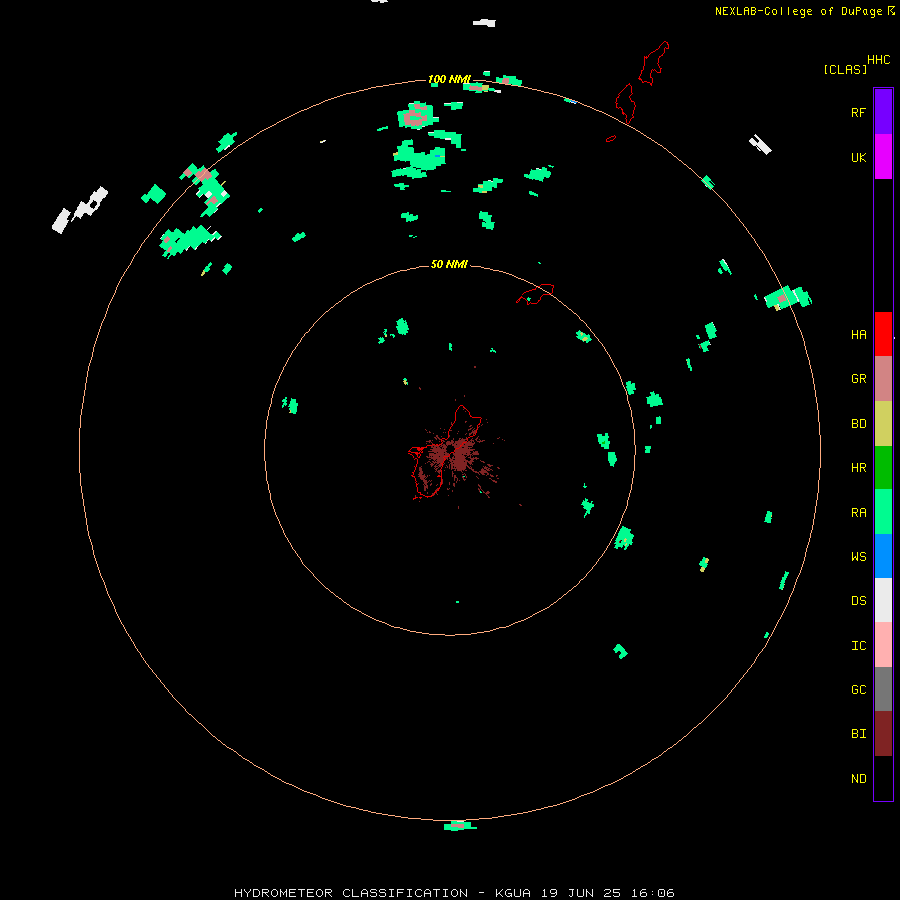The width and height of the screenshot is (900, 900).
Task: Click the HA legend label
Action: (x=858, y=334)
